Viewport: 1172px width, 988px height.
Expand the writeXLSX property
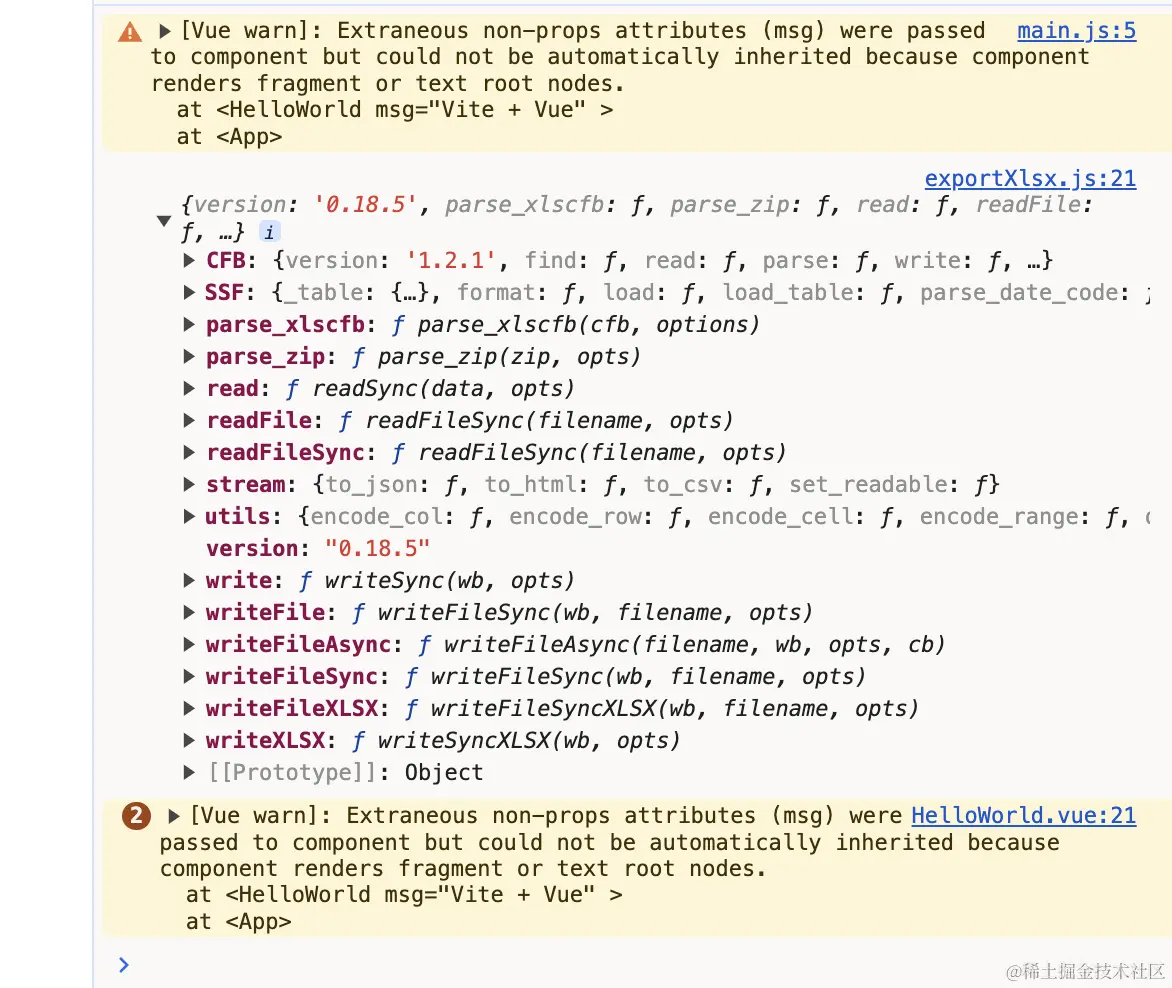coord(189,741)
